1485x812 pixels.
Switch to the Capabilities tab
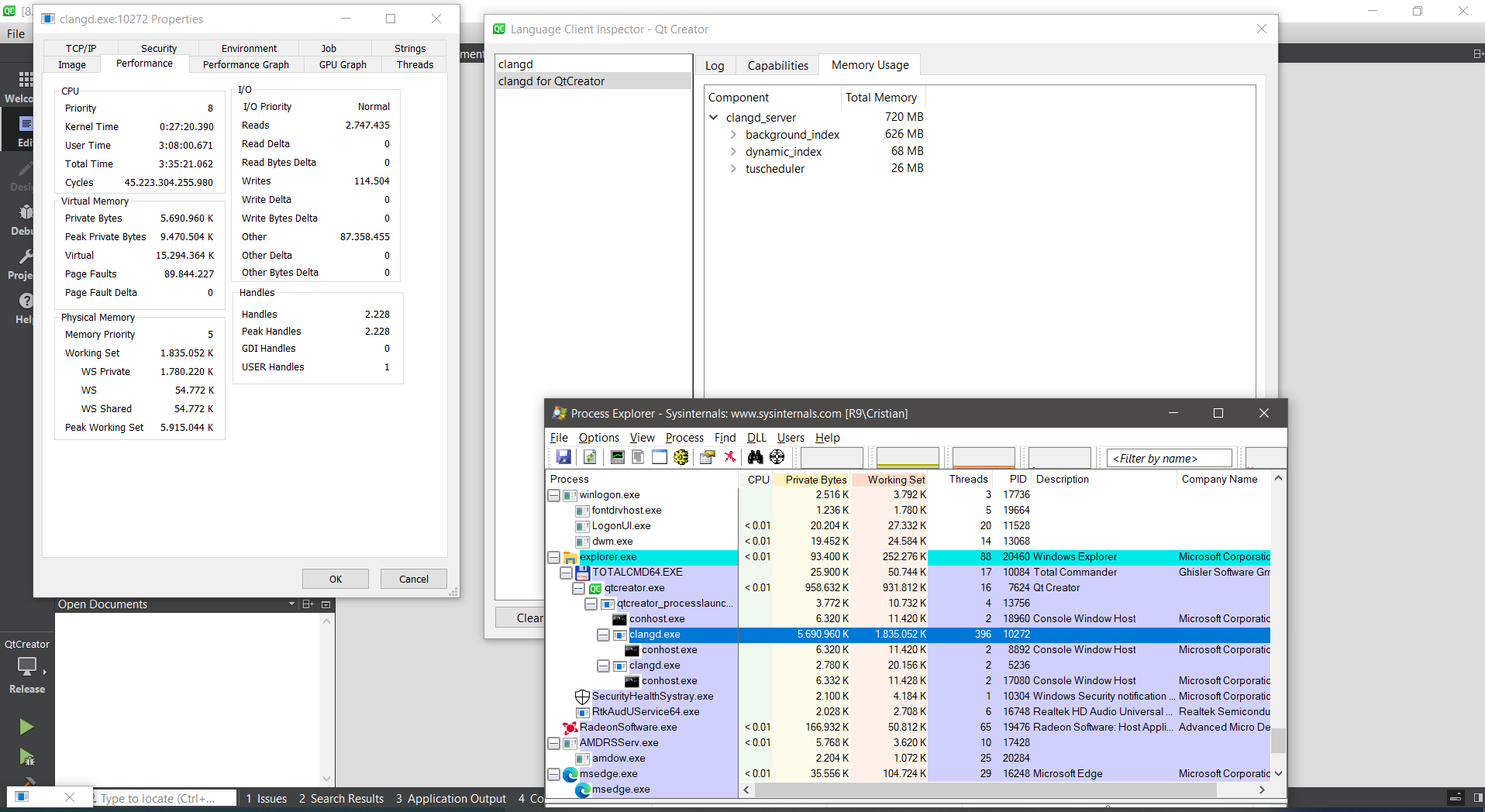tap(777, 66)
